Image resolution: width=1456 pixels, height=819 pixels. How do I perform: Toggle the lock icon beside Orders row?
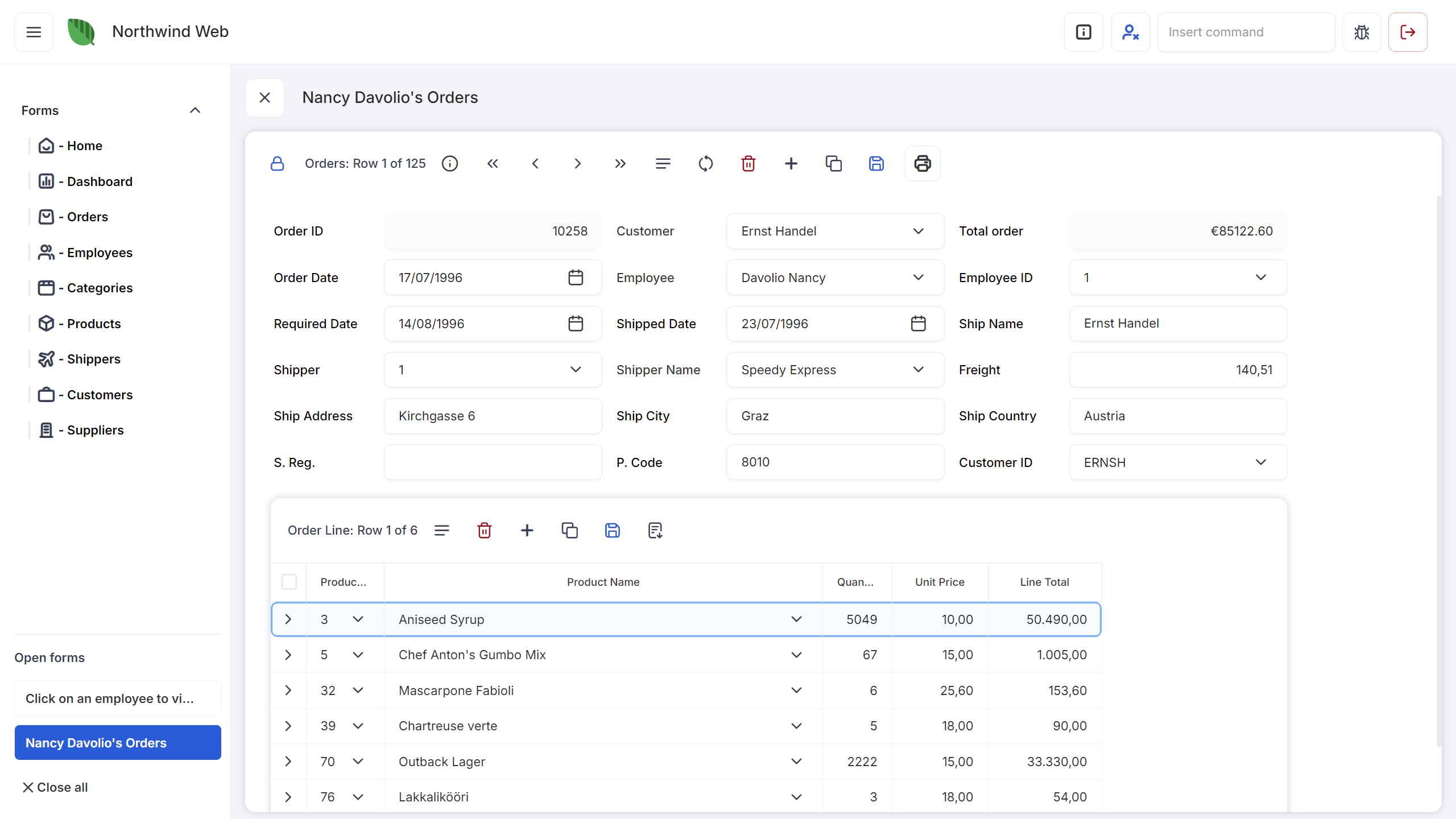(x=277, y=164)
